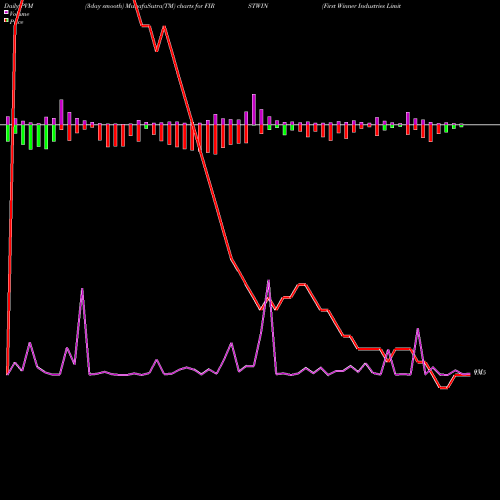The height and width of the screenshot is (500, 500).
Task: Click the Volume legend color swatch
Action: 6,12
